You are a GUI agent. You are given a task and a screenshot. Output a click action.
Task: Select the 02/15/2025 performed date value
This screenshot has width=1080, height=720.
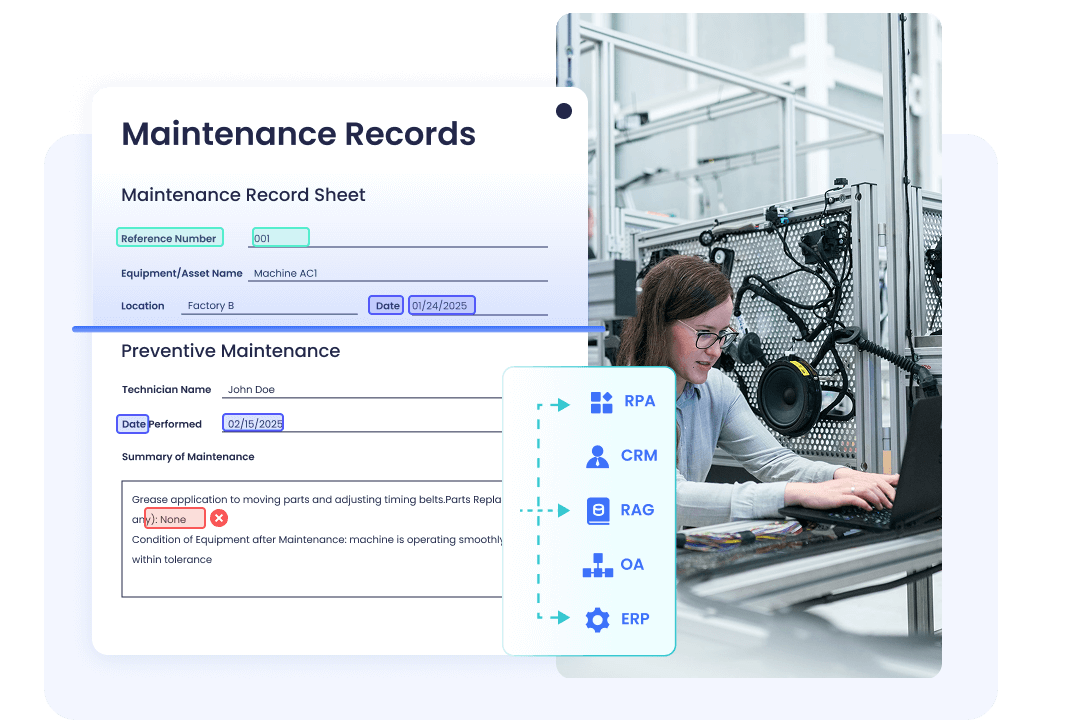coord(253,422)
